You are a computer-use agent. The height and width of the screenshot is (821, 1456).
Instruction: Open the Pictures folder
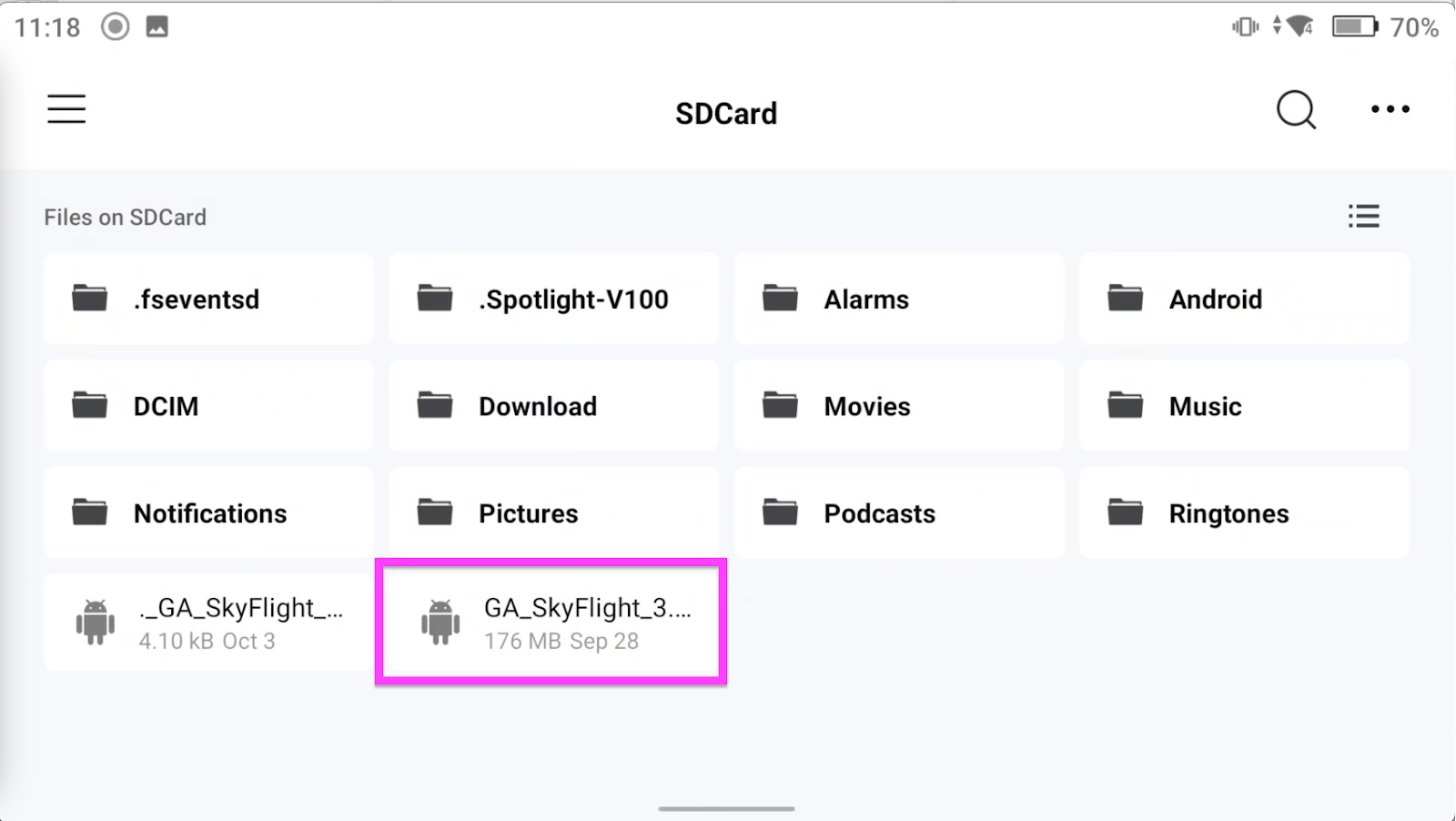tap(553, 512)
